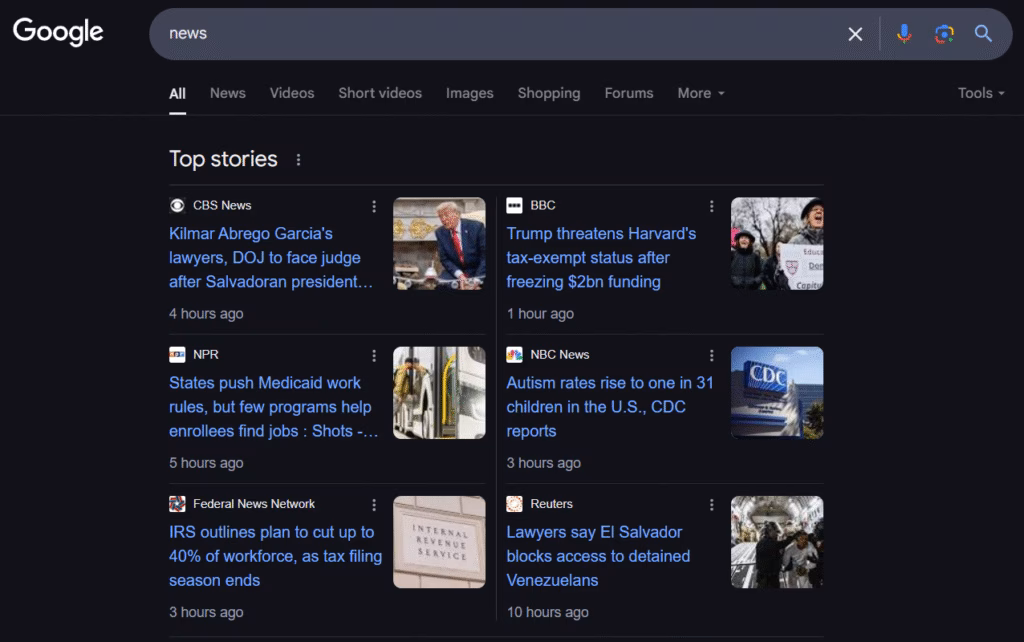Start the search with the magnifier icon
Screen dimensions: 1024x642
[x=983, y=33]
